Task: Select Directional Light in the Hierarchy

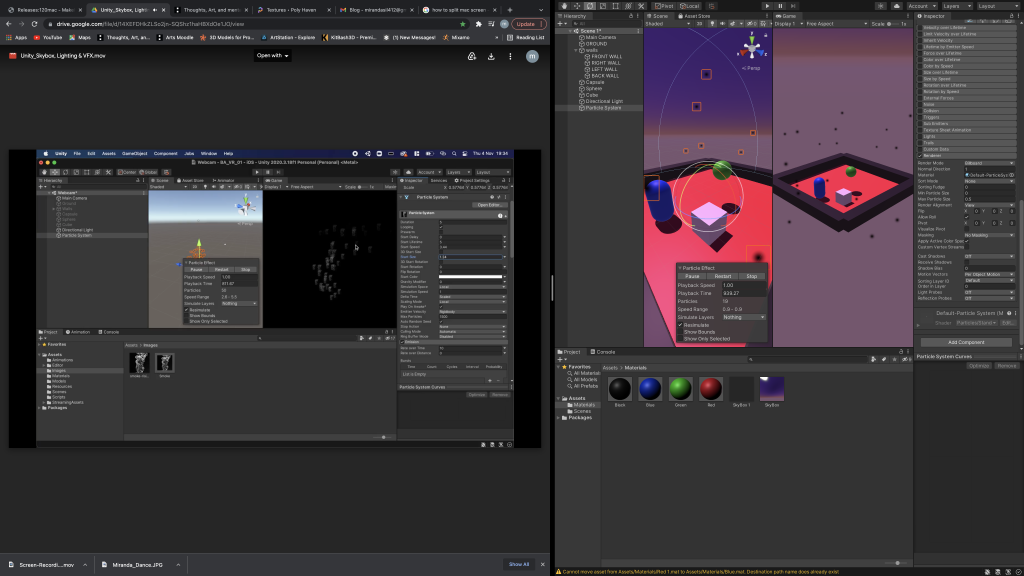Action: [603, 101]
